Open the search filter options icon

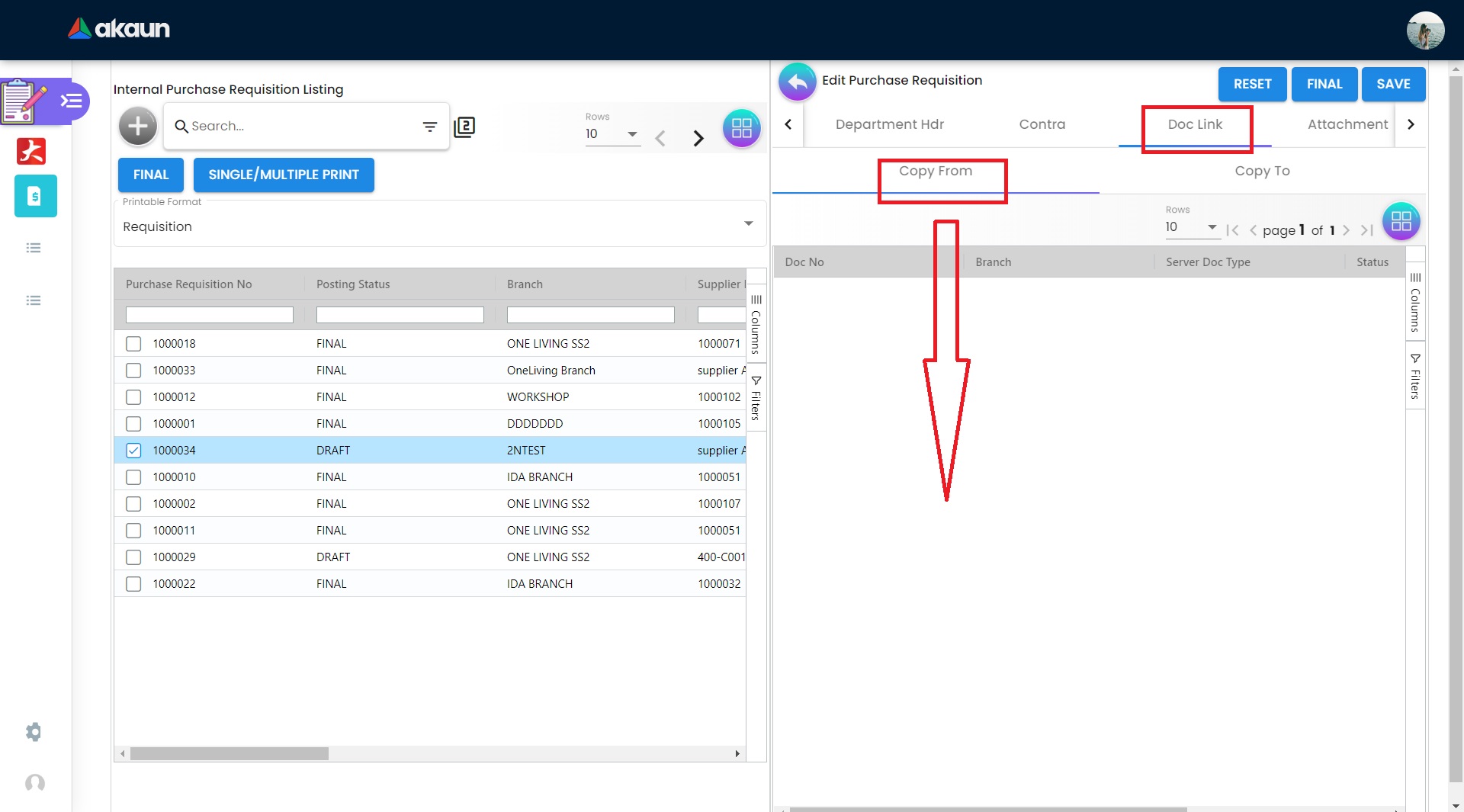click(430, 127)
